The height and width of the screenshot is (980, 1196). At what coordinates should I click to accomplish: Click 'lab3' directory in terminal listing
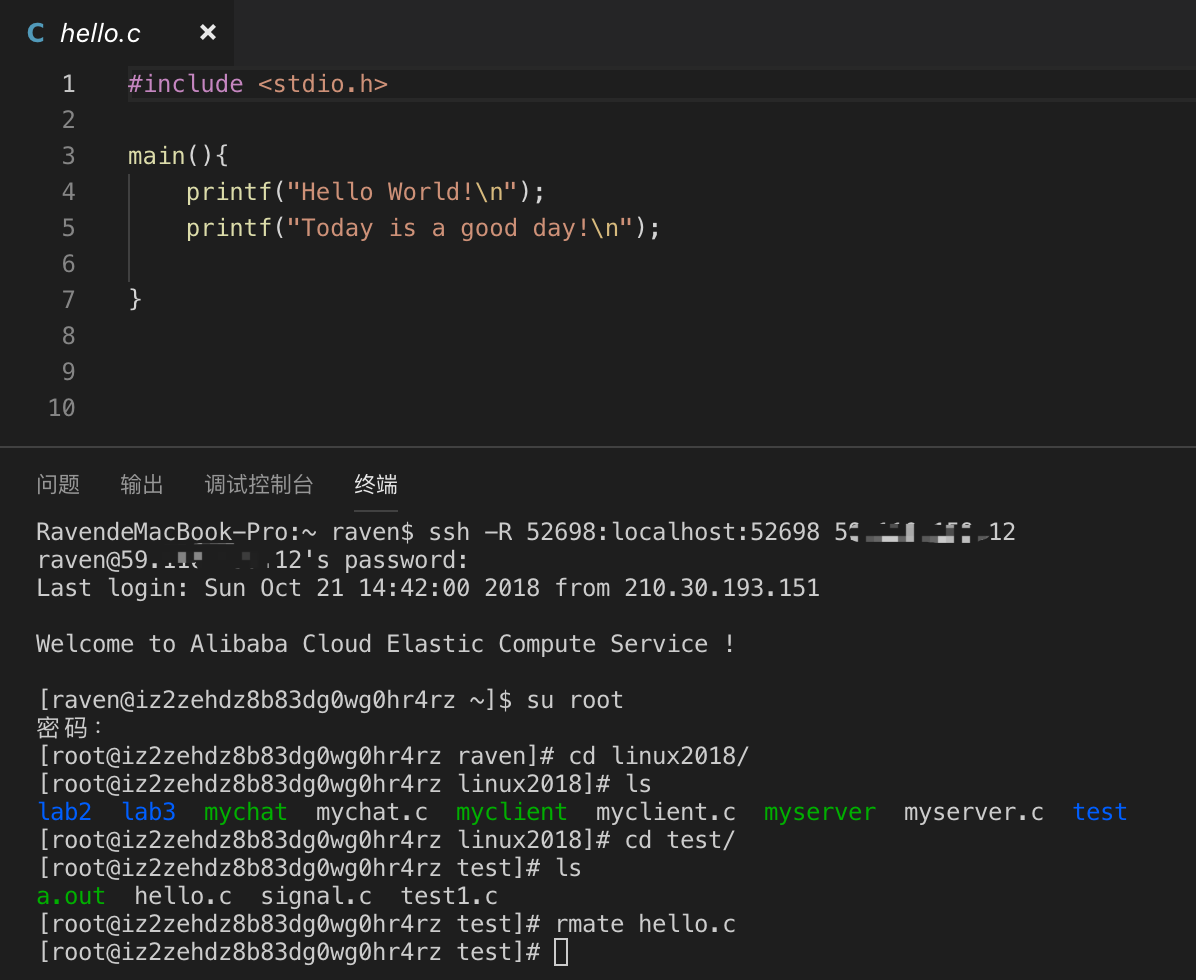[x=149, y=812]
